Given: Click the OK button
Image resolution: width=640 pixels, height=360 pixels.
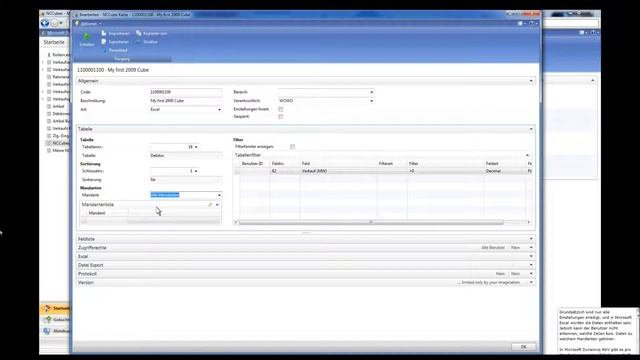Looking at the screenshot, I should pyautogui.click(x=524, y=347).
